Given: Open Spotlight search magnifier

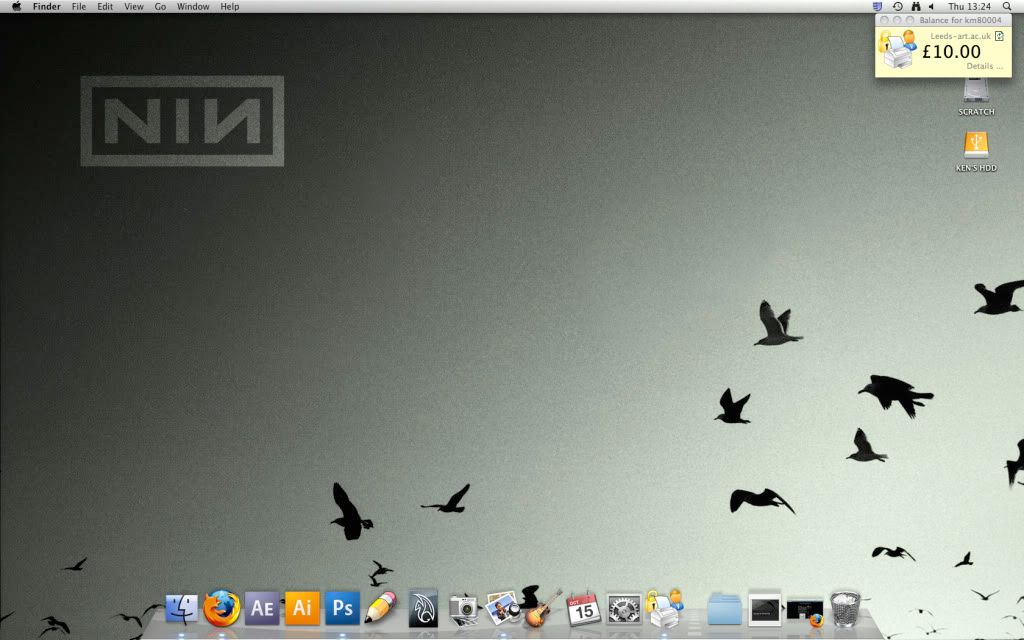Looking at the screenshot, I should point(1007,7).
